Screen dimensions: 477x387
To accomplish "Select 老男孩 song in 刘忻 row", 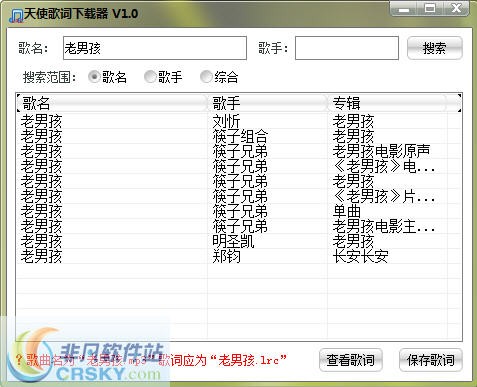I will (41, 121).
